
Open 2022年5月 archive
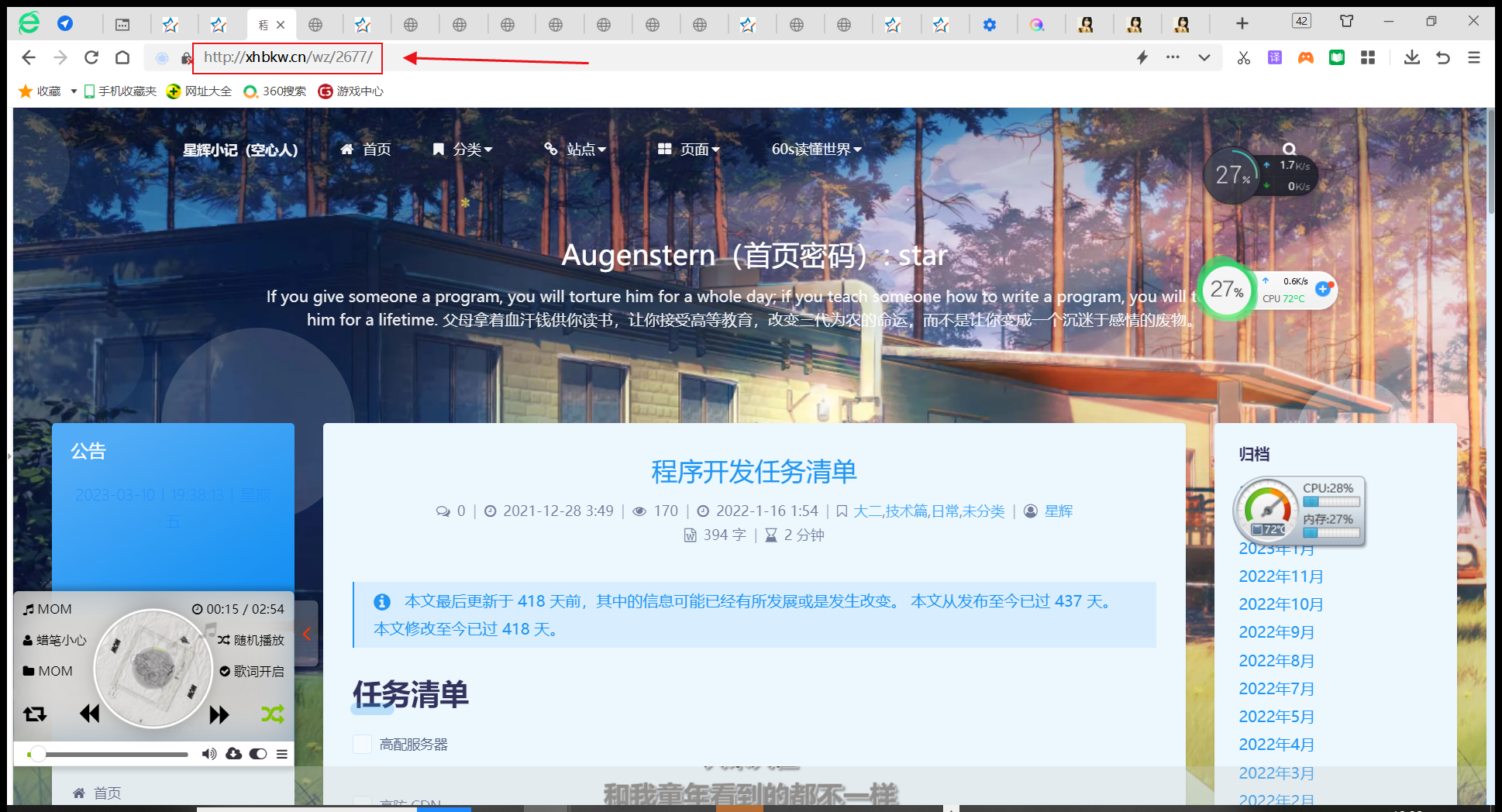pos(1276,717)
